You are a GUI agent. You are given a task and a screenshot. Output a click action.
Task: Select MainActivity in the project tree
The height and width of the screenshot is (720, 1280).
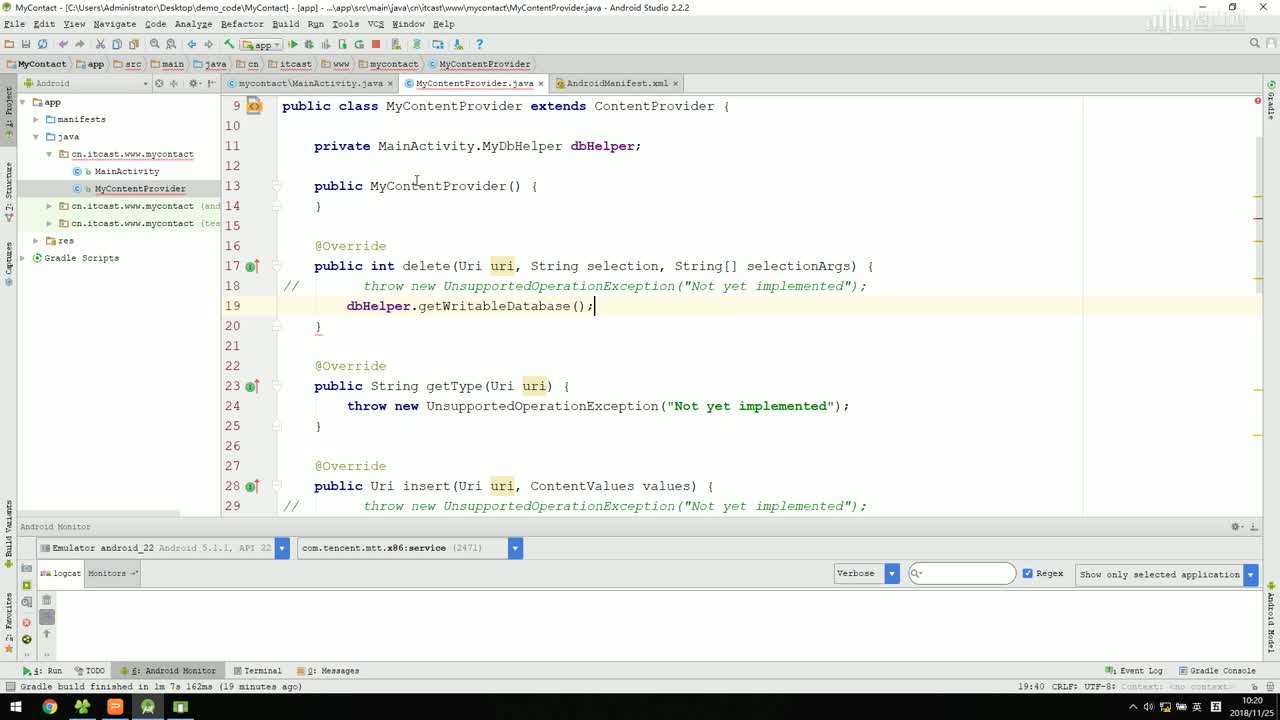127,171
